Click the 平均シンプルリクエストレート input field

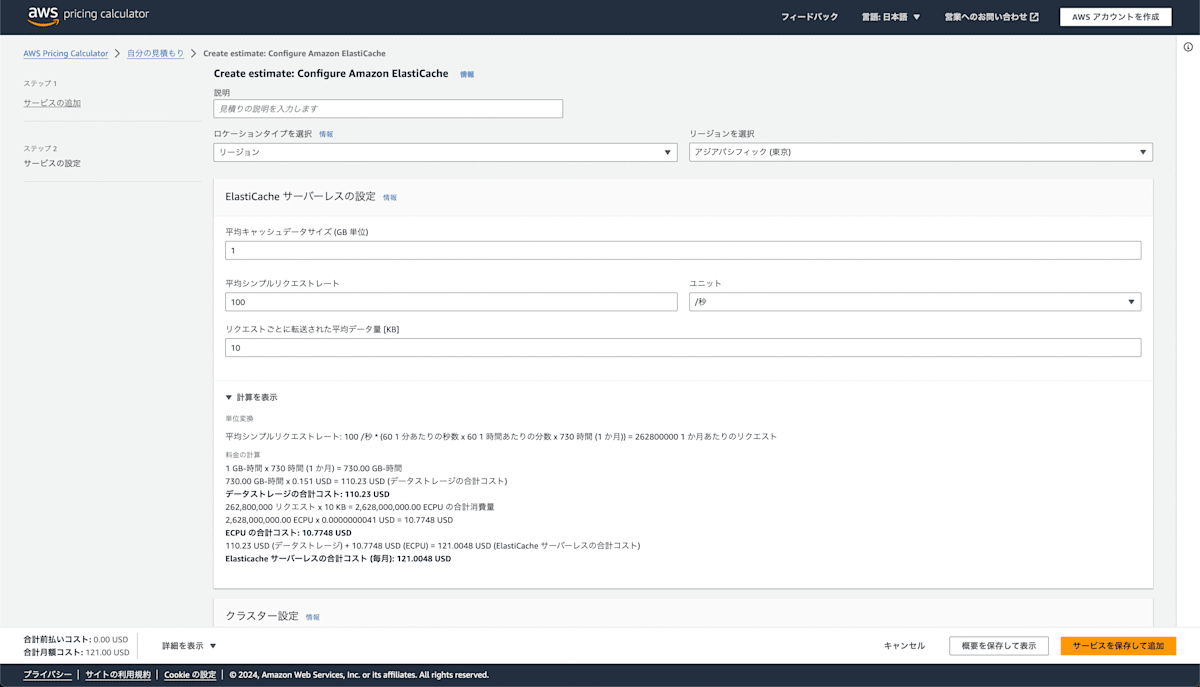(x=451, y=302)
